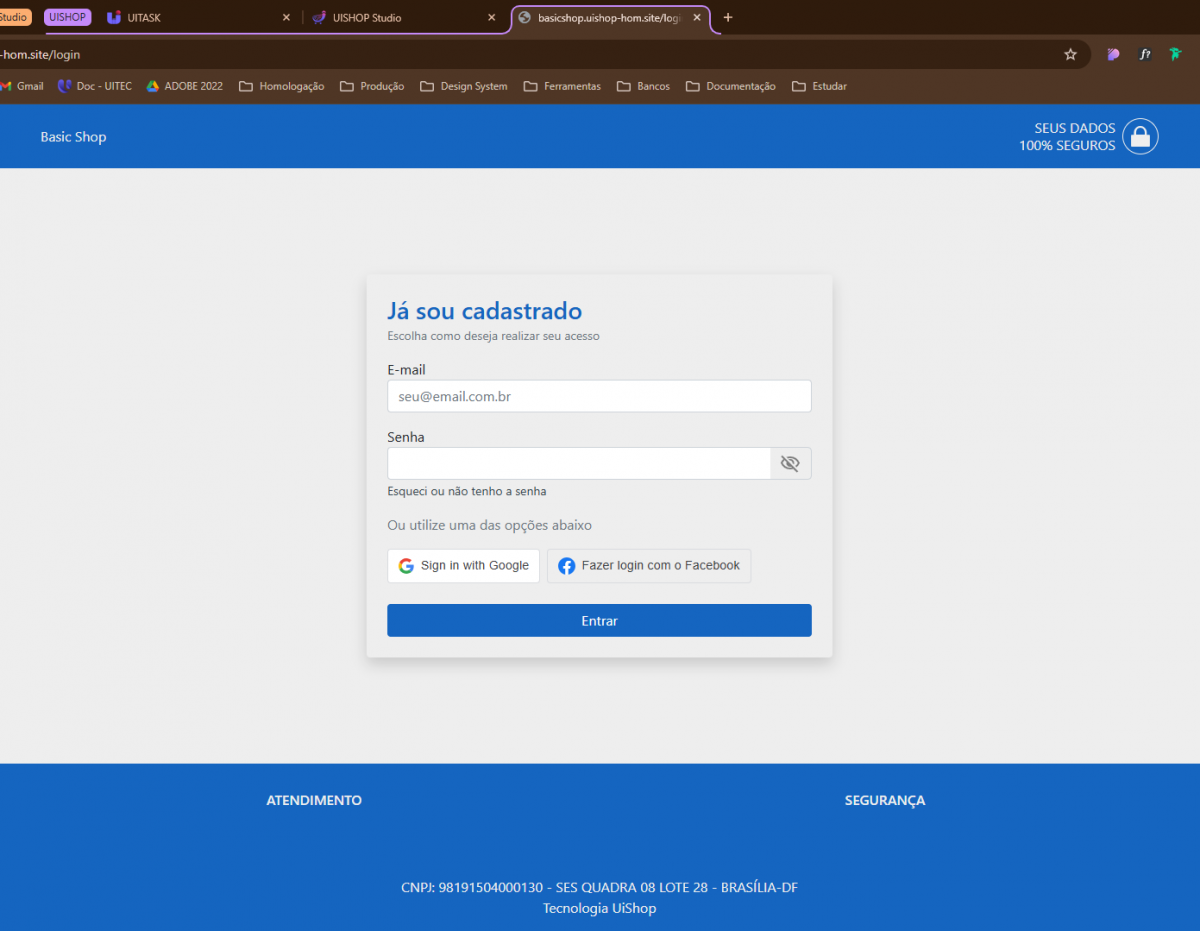Switch to the UISHOP Studio tab
The width and height of the screenshot is (1200, 931).
pyautogui.click(x=390, y=17)
